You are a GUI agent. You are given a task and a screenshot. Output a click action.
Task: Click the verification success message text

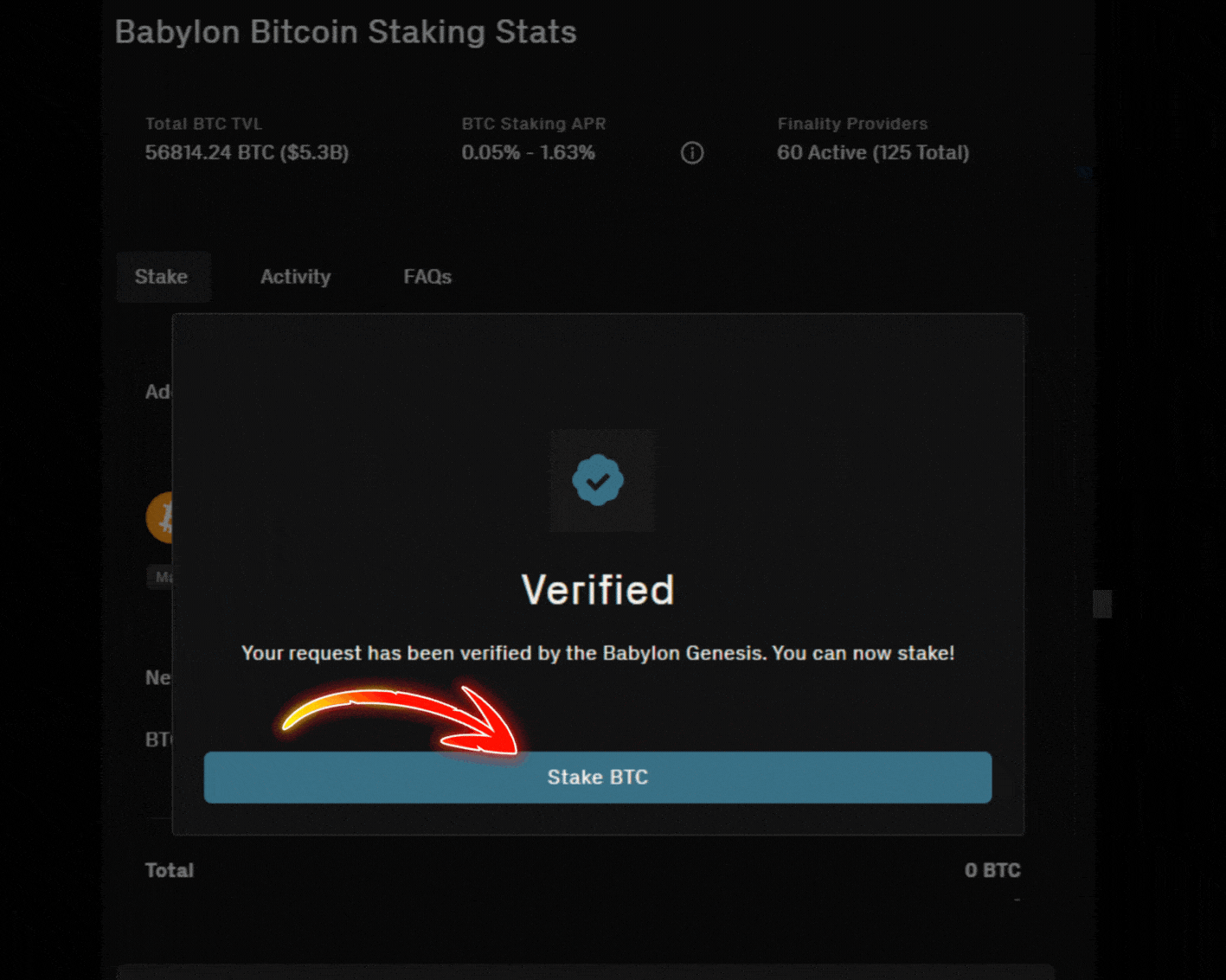pyautogui.click(x=598, y=653)
